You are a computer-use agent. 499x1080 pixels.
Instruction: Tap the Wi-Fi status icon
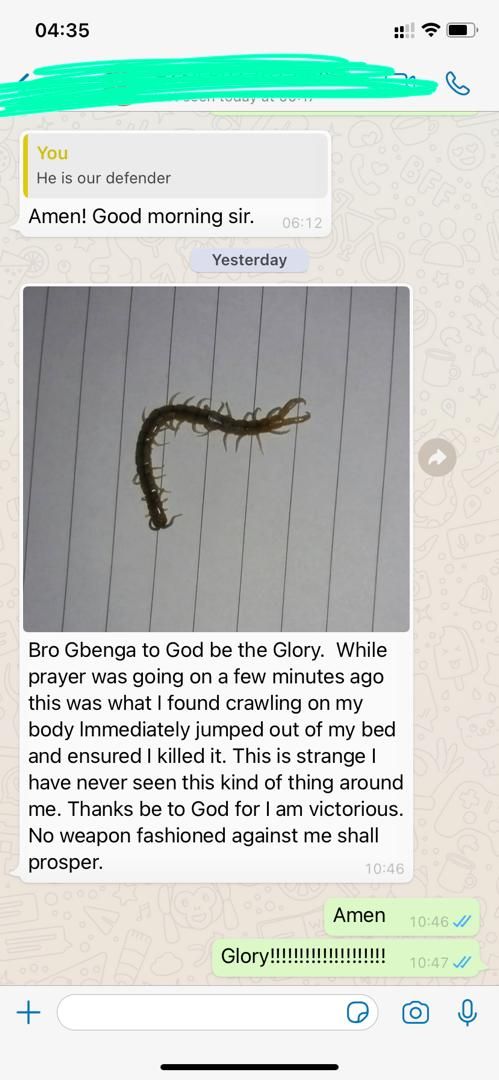coord(431,30)
